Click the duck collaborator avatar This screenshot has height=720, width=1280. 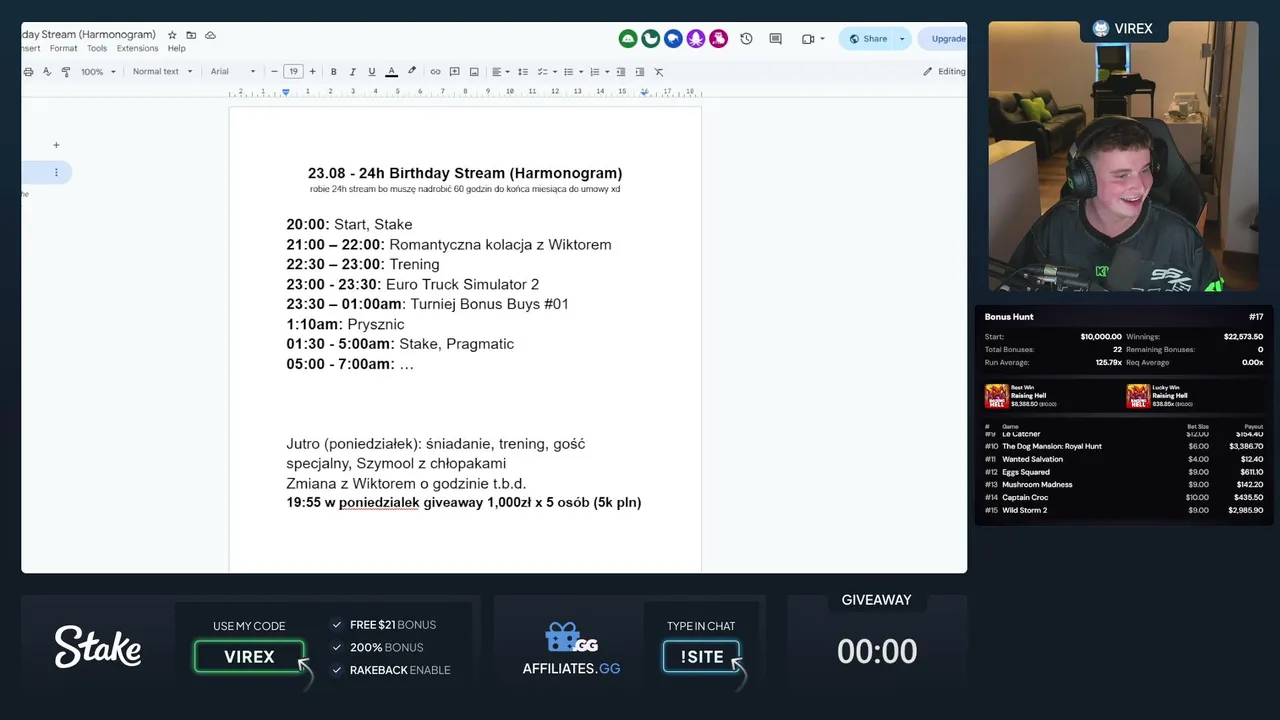(x=651, y=39)
